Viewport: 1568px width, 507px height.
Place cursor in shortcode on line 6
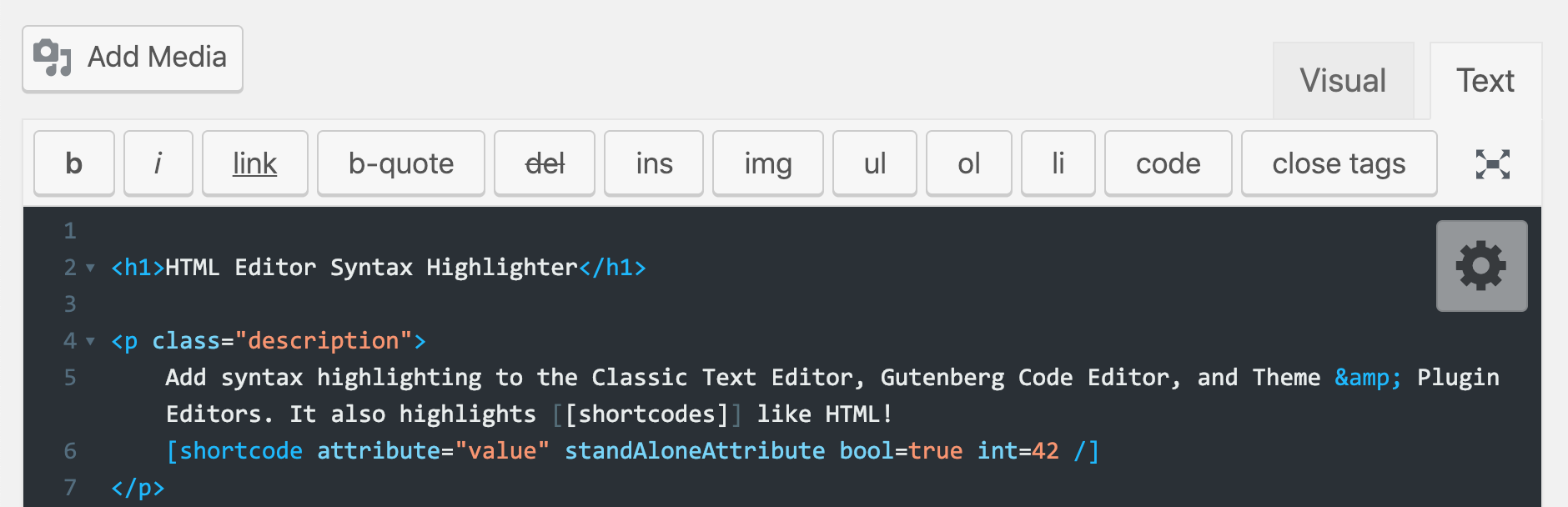tap(242, 451)
